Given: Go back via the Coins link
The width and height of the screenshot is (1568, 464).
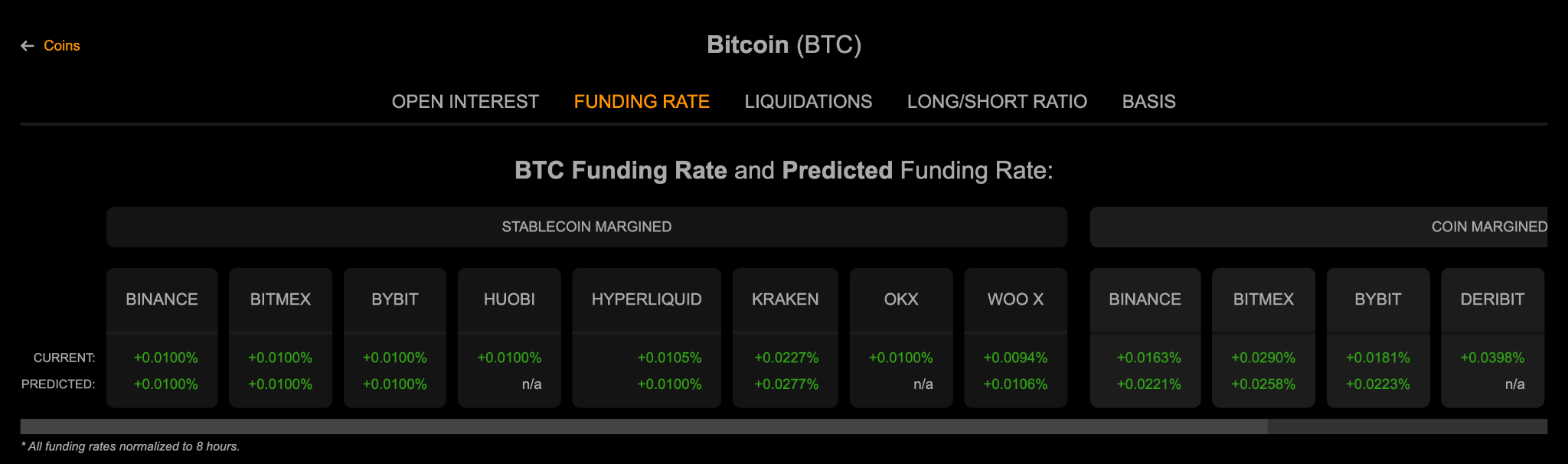Looking at the screenshot, I should [62, 46].
